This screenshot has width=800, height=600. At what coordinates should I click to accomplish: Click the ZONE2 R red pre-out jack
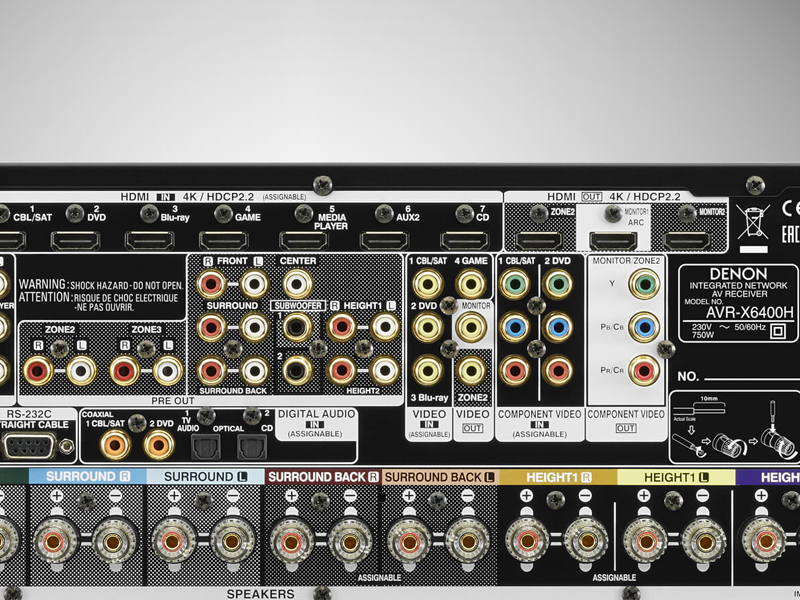pos(38,370)
